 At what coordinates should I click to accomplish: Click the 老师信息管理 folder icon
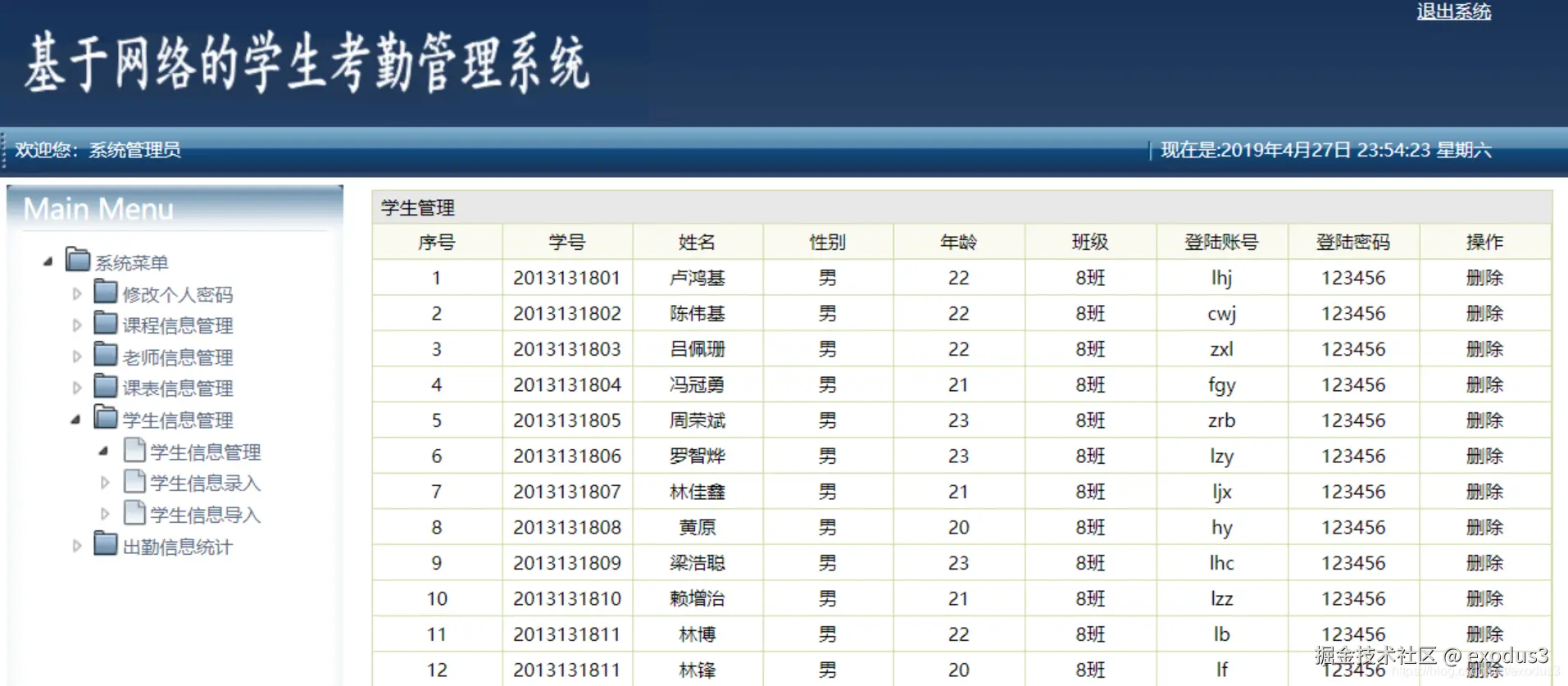click(106, 355)
